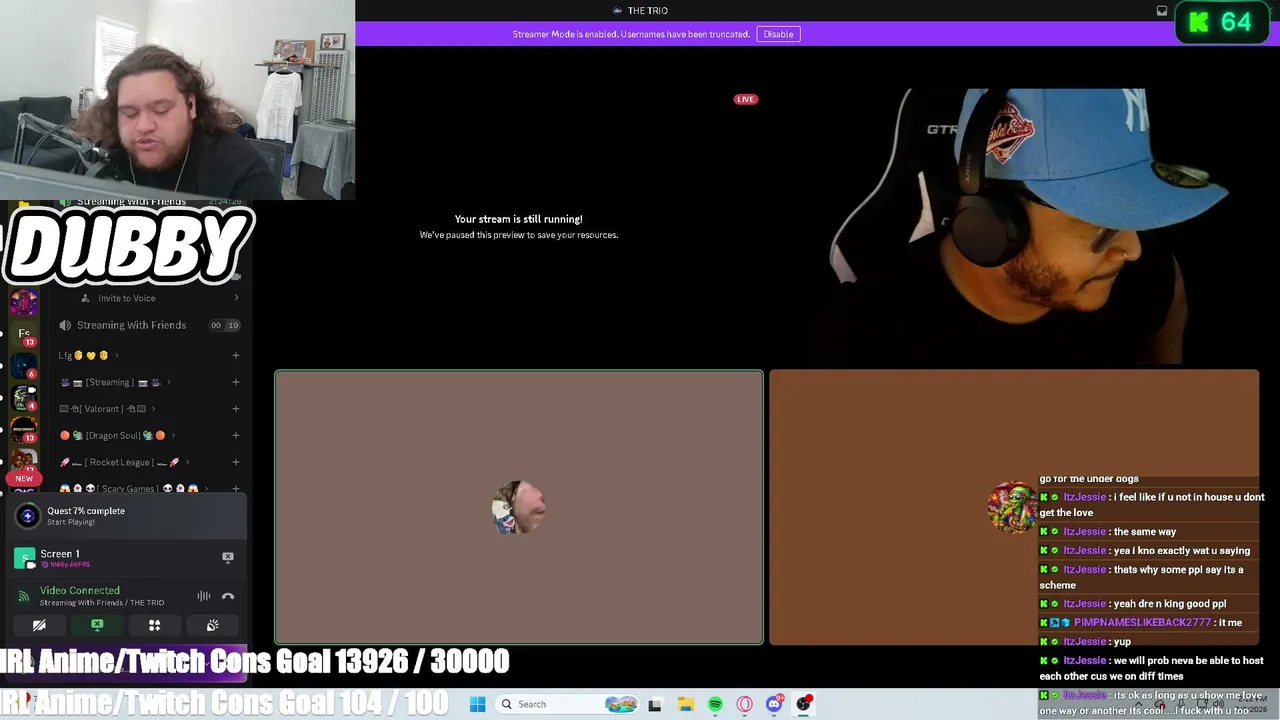Image resolution: width=1280 pixels, height=720 pixels.
Task: Expand the [Scary Games] channel category
Action: point(132,489)
